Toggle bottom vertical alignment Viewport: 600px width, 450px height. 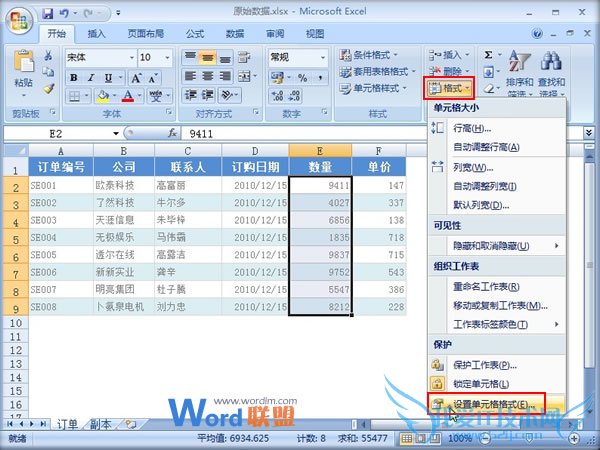click(225, 57)
